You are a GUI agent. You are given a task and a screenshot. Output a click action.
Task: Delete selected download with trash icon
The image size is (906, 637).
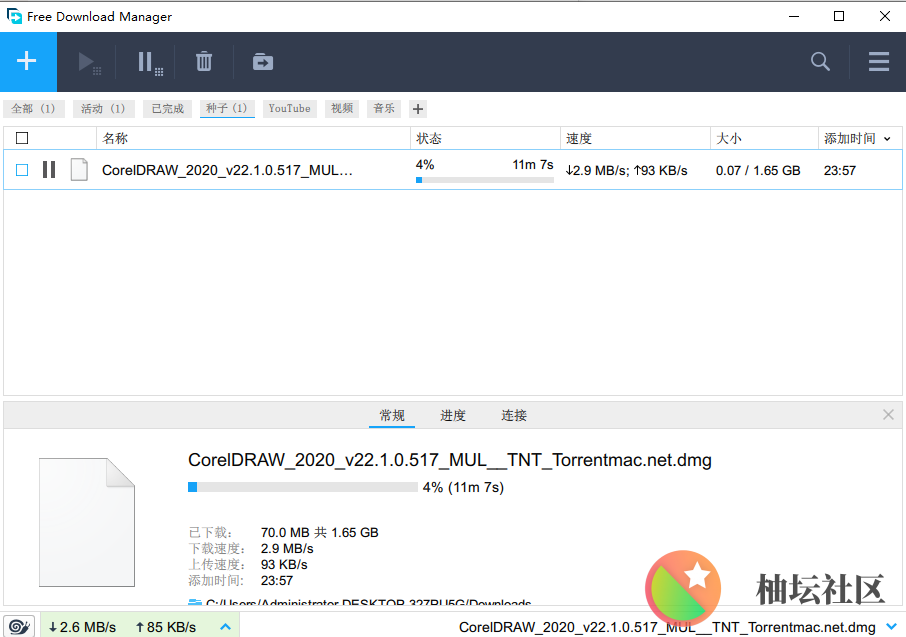(203, 61)
